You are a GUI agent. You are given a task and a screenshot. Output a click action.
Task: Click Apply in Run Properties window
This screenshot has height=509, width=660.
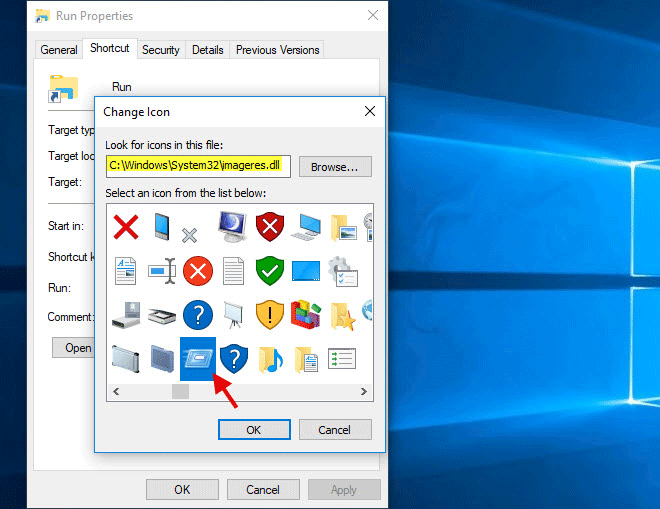[344, 489]
